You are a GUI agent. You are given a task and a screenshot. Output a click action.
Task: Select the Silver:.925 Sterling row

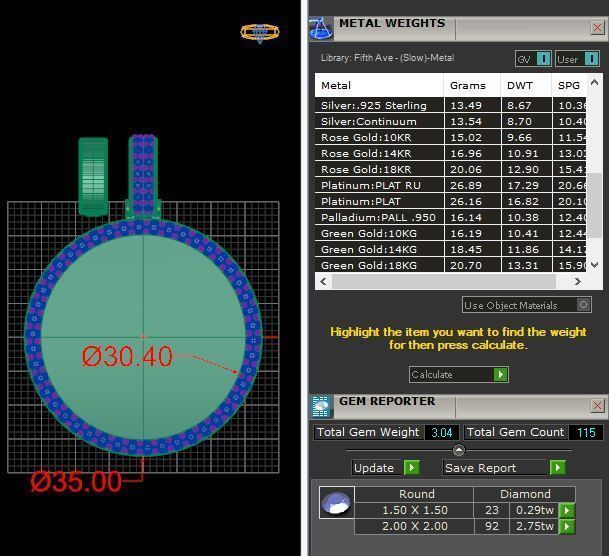451,105
